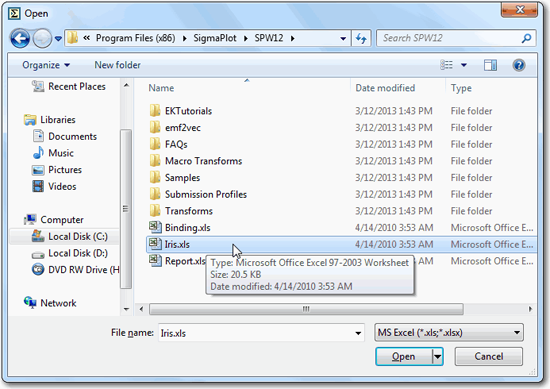The width and height of the screenshot is (550, 389).
Task: Click New folder in toolbar
Action: (x=118, y=65)
